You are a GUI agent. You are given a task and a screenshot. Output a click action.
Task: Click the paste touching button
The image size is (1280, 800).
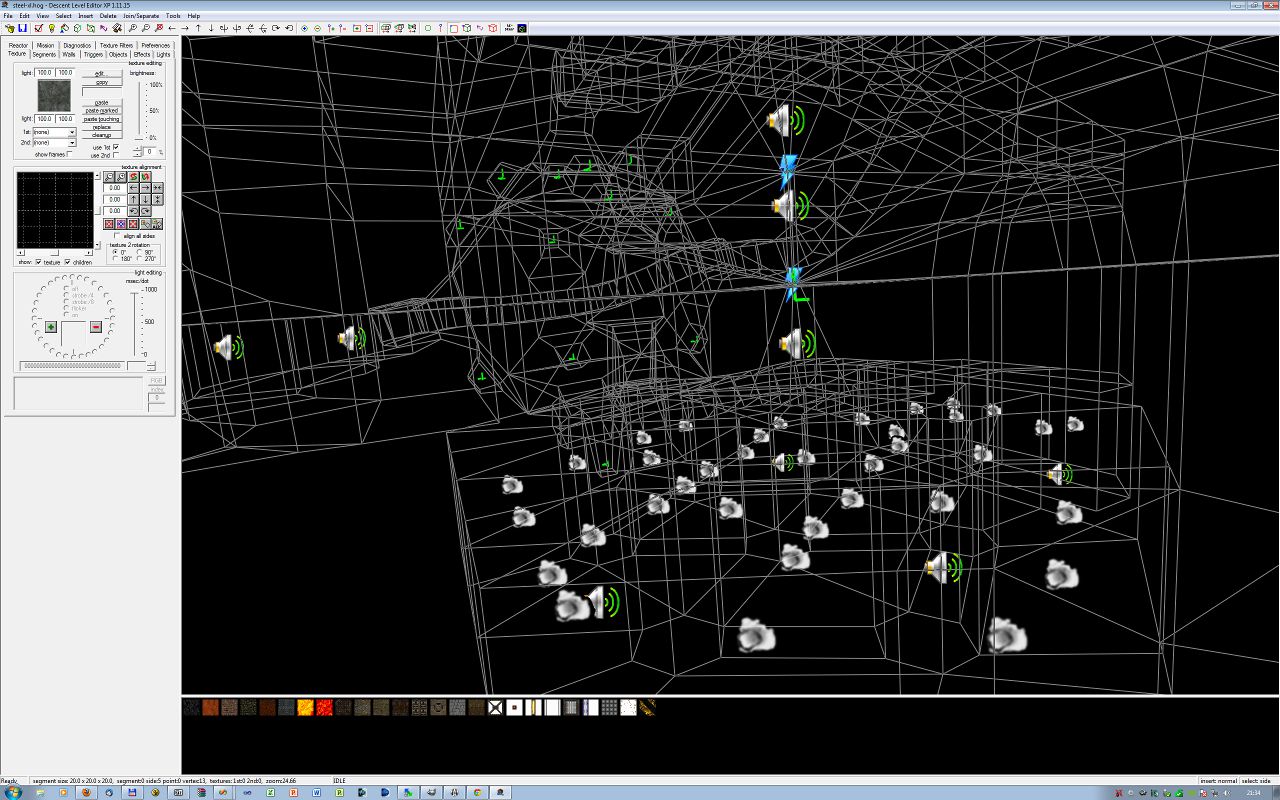[102, 119]
